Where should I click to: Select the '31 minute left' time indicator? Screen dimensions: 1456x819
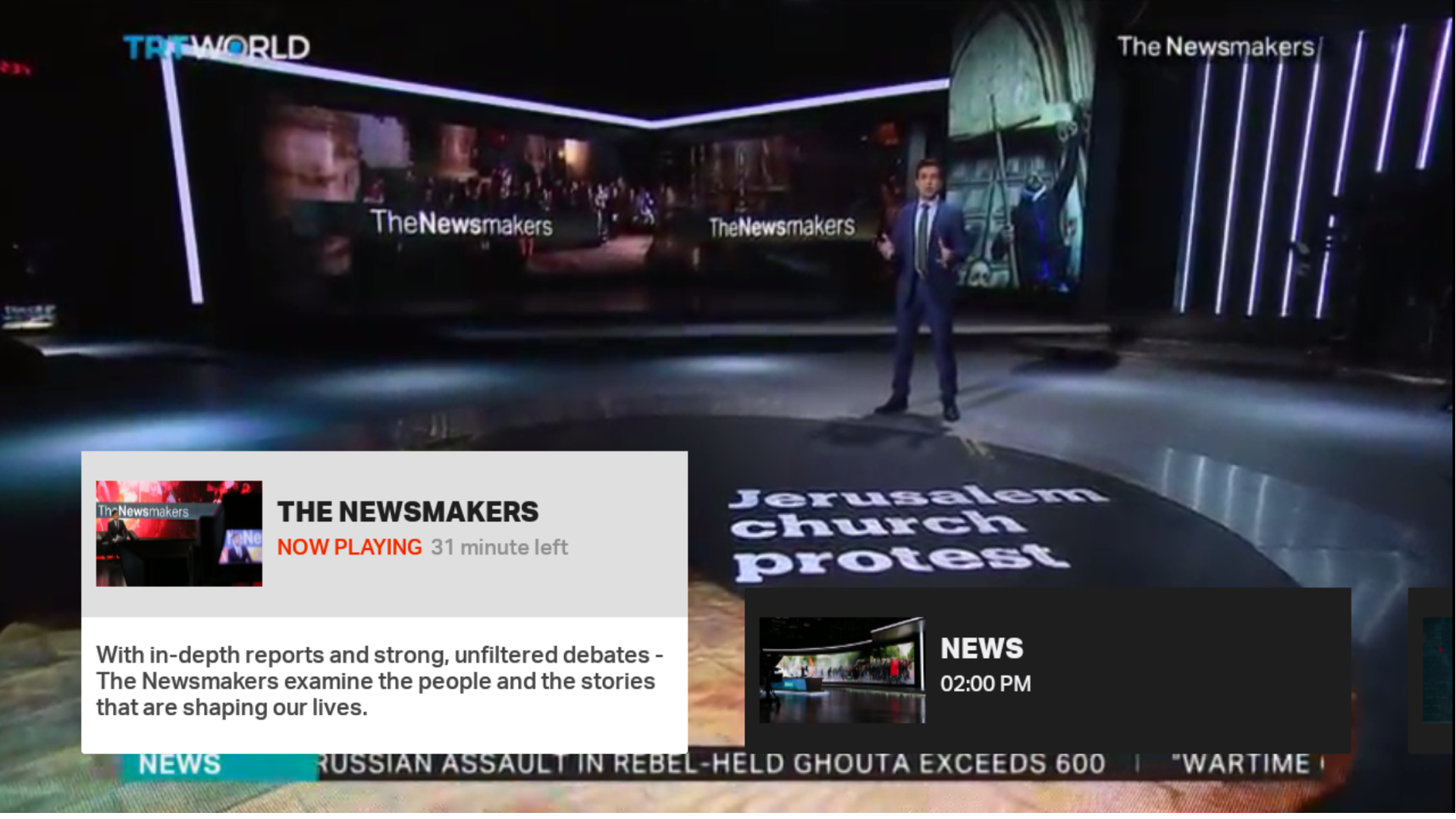[x=499, y=547]
